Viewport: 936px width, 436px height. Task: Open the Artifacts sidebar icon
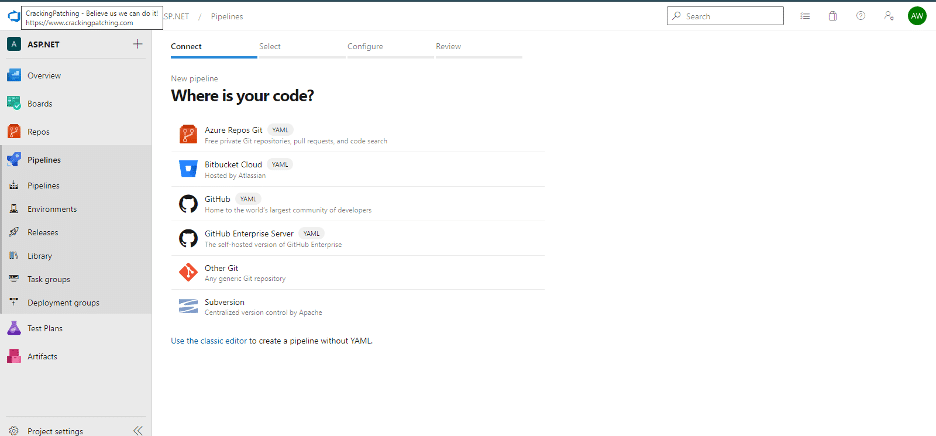click(x=14, y=356)
